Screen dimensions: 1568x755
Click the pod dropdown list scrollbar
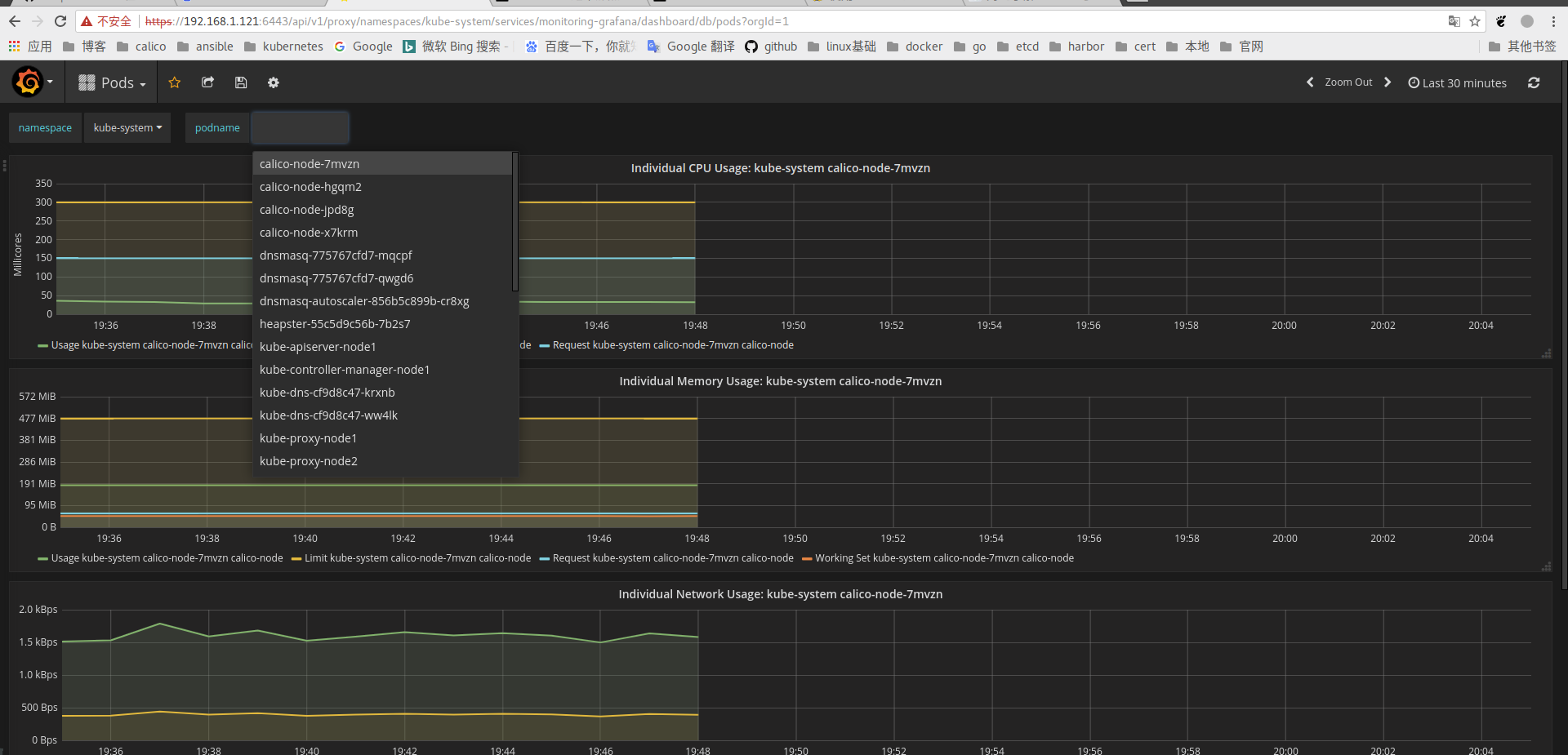515,221
